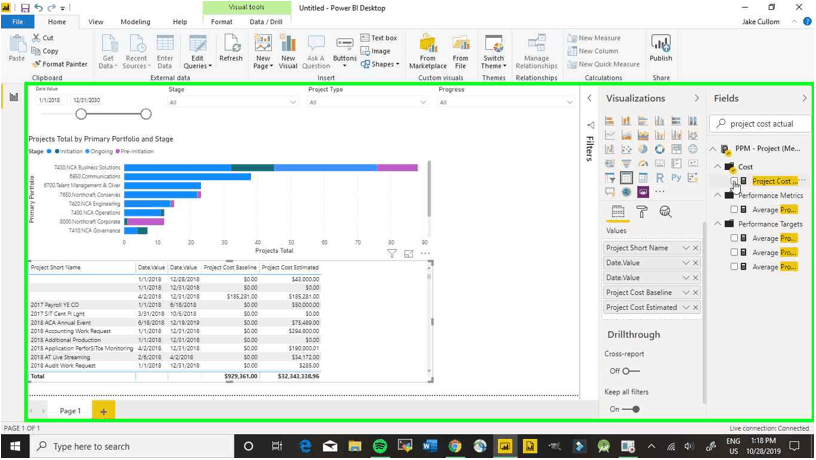This screenshot has height=460, width=816.
Task: Click Manage Relationships
Action: pyautogui.click(x=537, y=51)
